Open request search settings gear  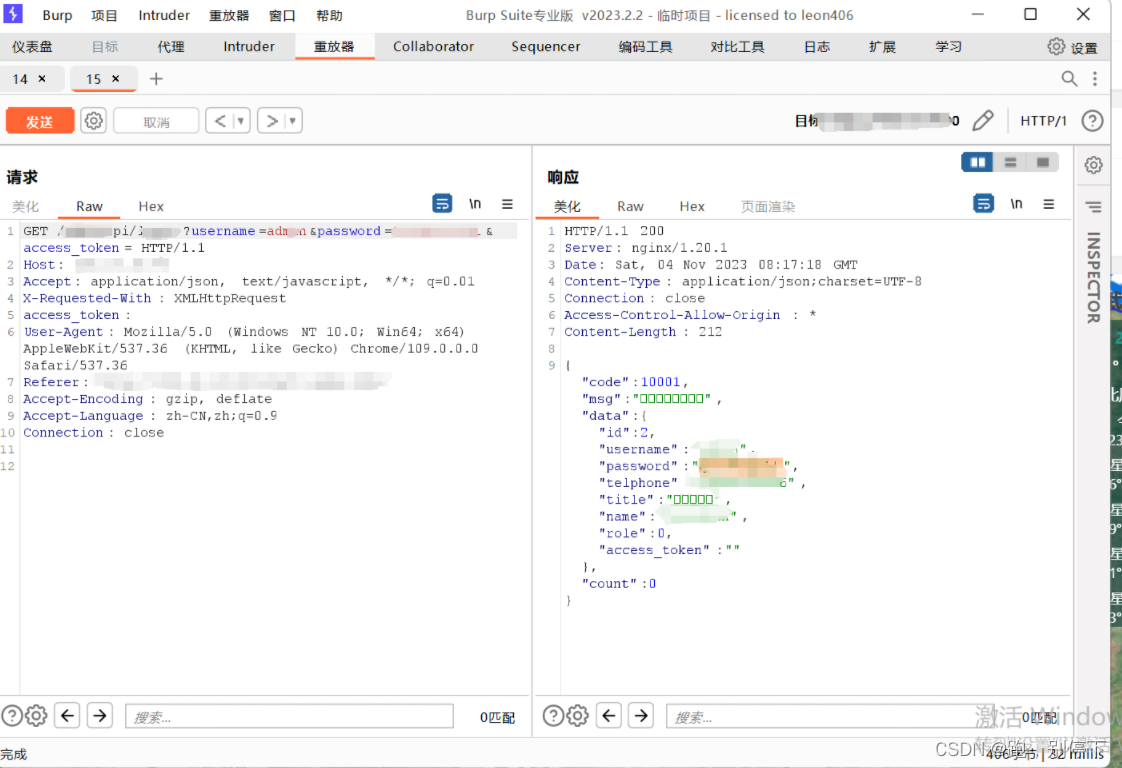36,715
